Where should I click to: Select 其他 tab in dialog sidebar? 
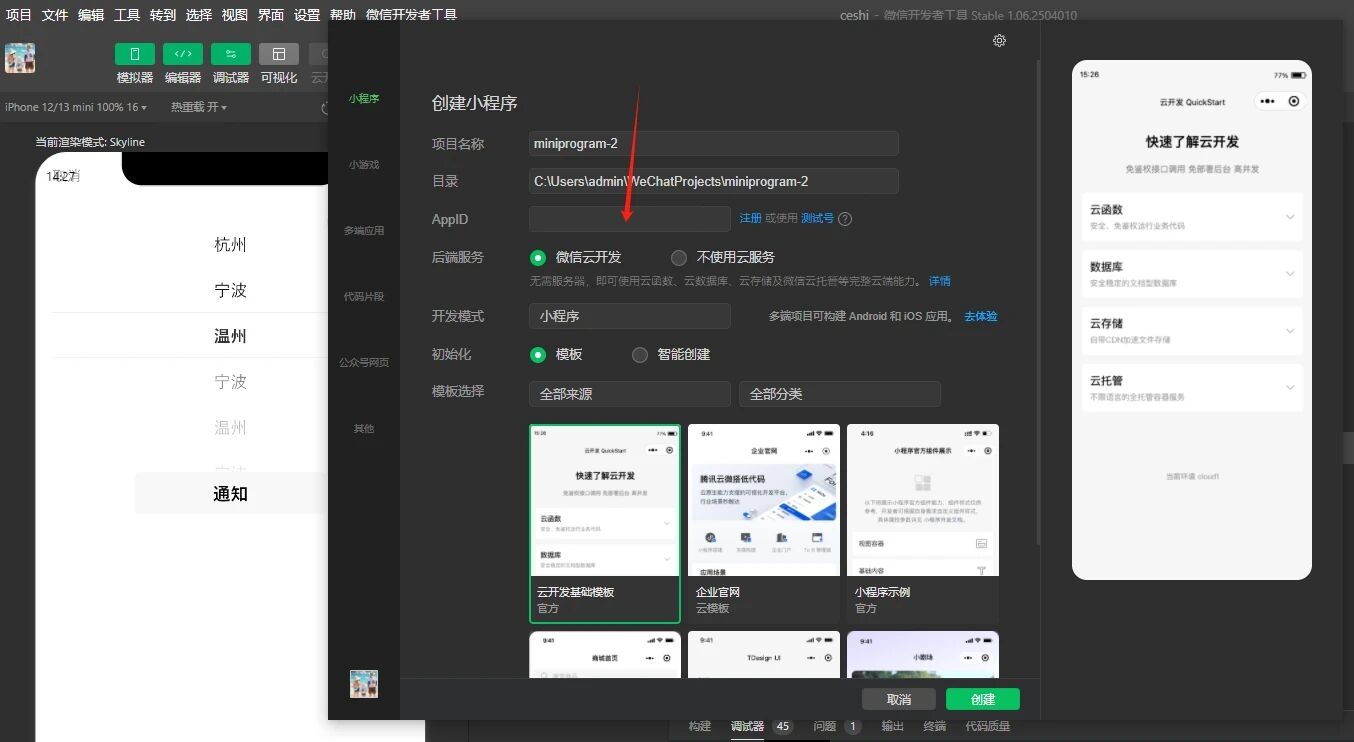[x=364, y=428]
